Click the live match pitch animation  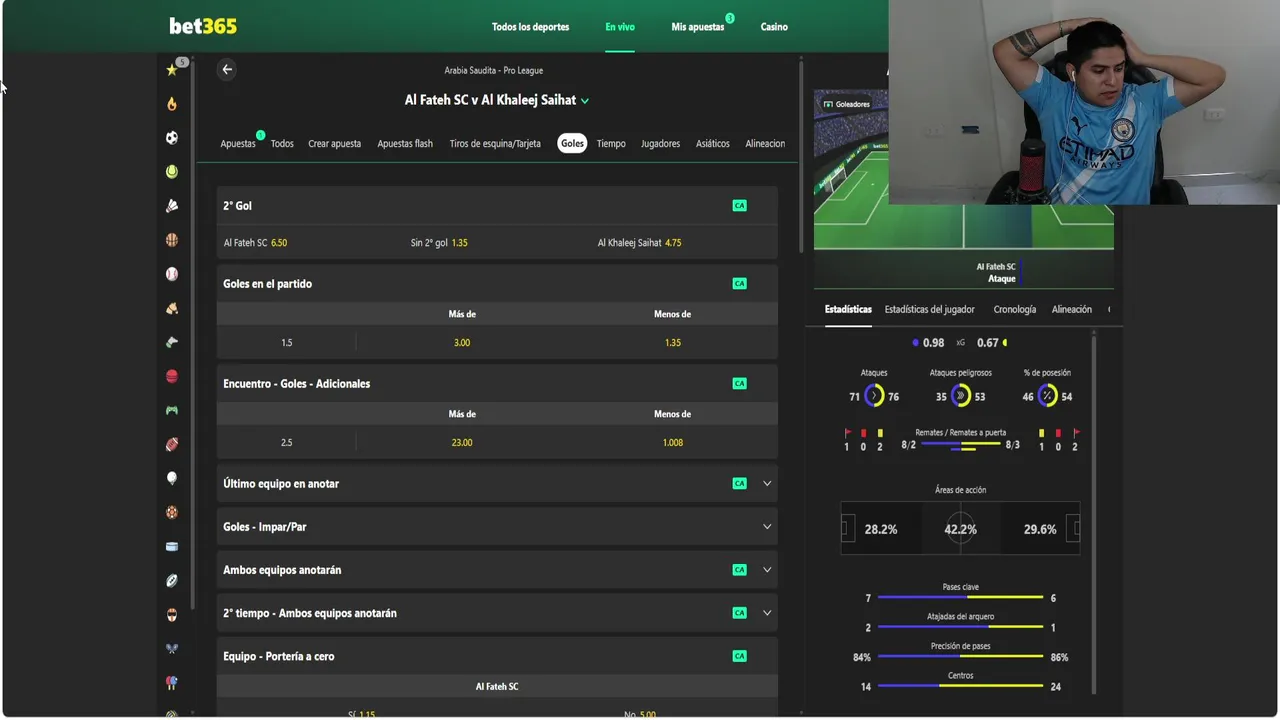(963, 170)
